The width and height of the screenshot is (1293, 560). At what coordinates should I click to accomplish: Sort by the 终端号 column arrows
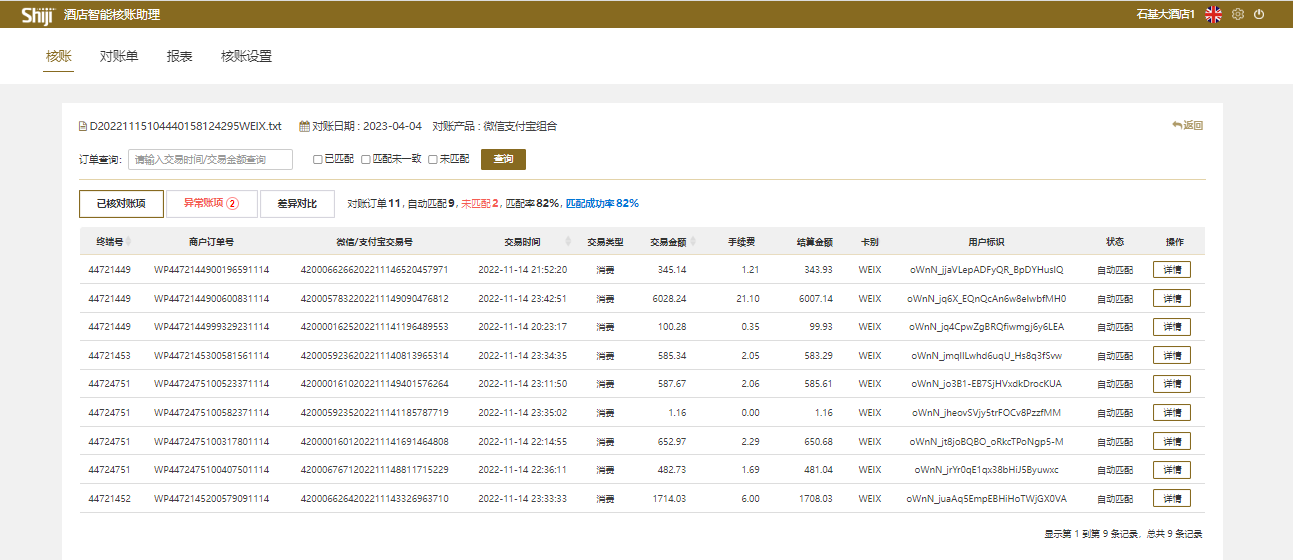pos(128,242)
